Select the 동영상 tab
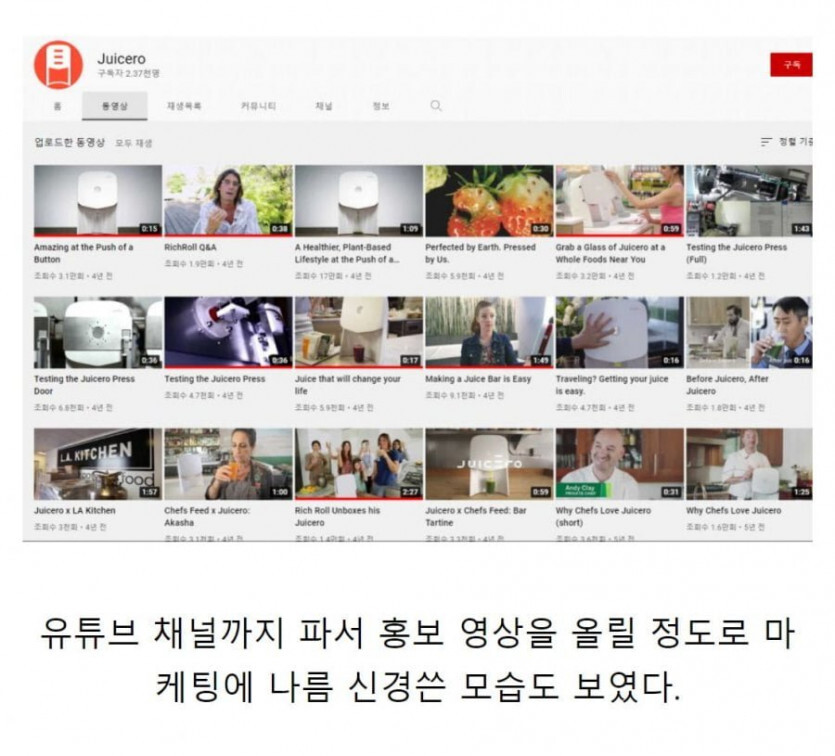This screenshot has width=835, height=756. [x=114, y=106]
